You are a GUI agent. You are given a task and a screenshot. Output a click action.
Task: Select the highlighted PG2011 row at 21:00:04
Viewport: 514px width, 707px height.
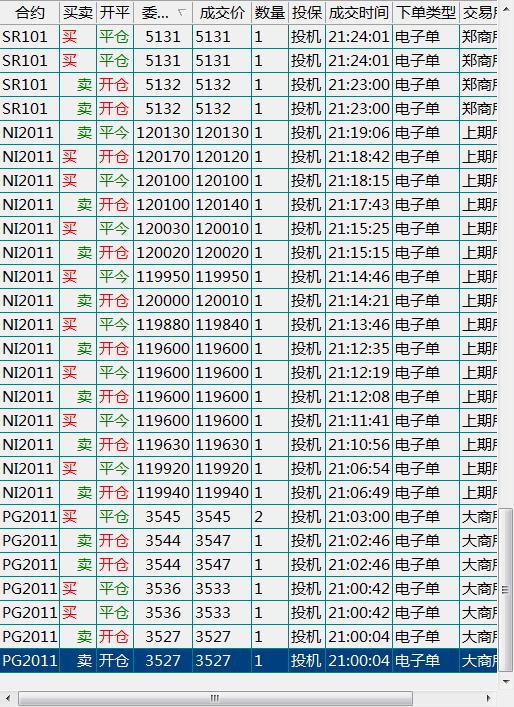pyautogui.click(x=248, y=661)
